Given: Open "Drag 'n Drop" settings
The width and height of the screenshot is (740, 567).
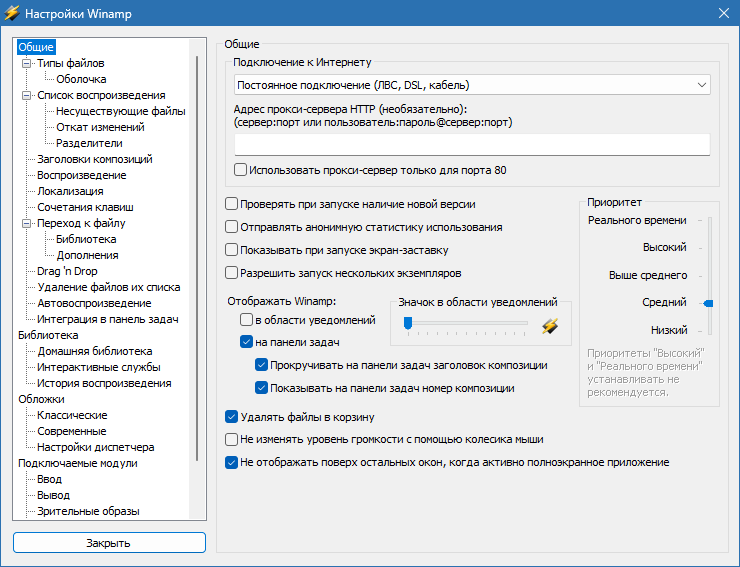Looking at the screenshot, I should coord(67,271).
